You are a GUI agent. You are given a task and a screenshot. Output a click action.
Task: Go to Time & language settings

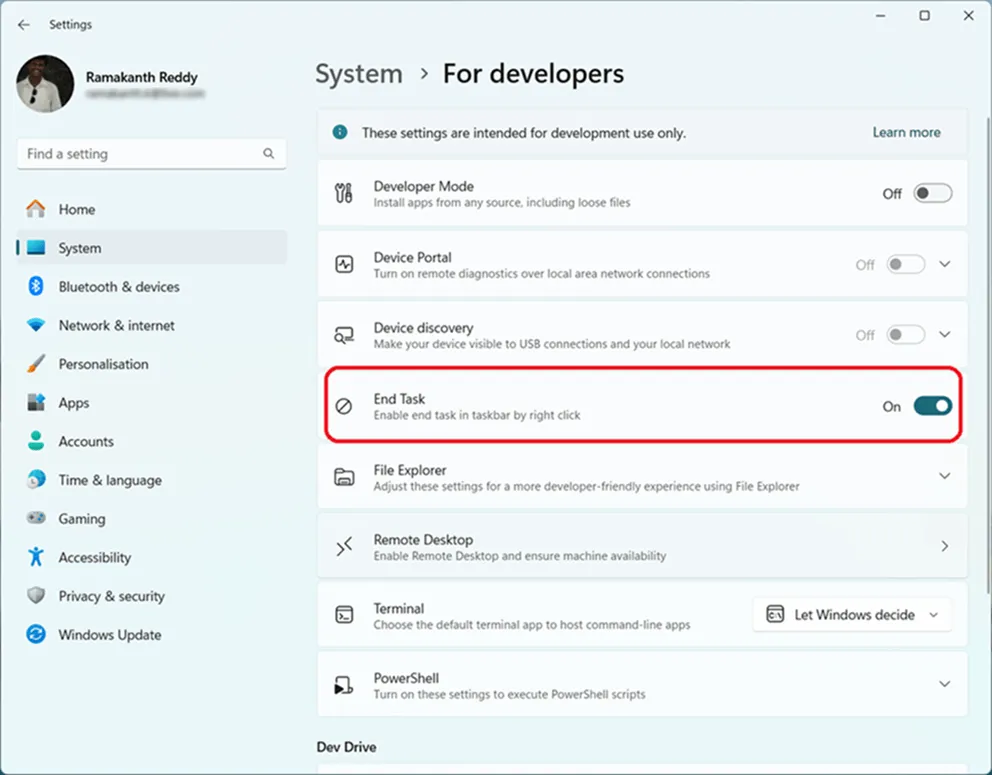[x=109, y=480]
